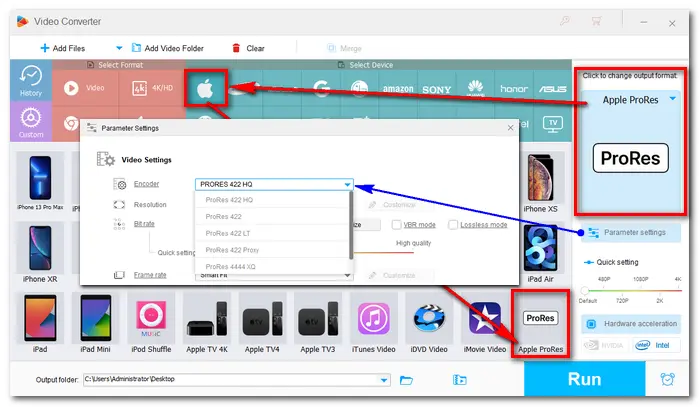Open the Custom format icon

point(30,121)
